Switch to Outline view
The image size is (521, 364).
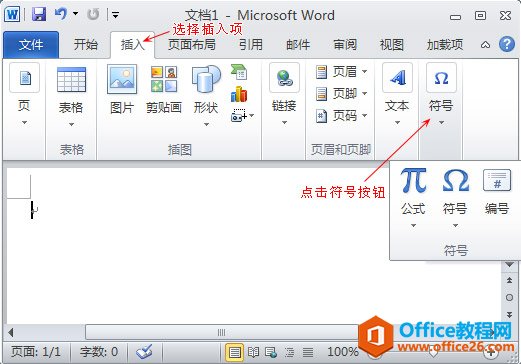(289, 352)
